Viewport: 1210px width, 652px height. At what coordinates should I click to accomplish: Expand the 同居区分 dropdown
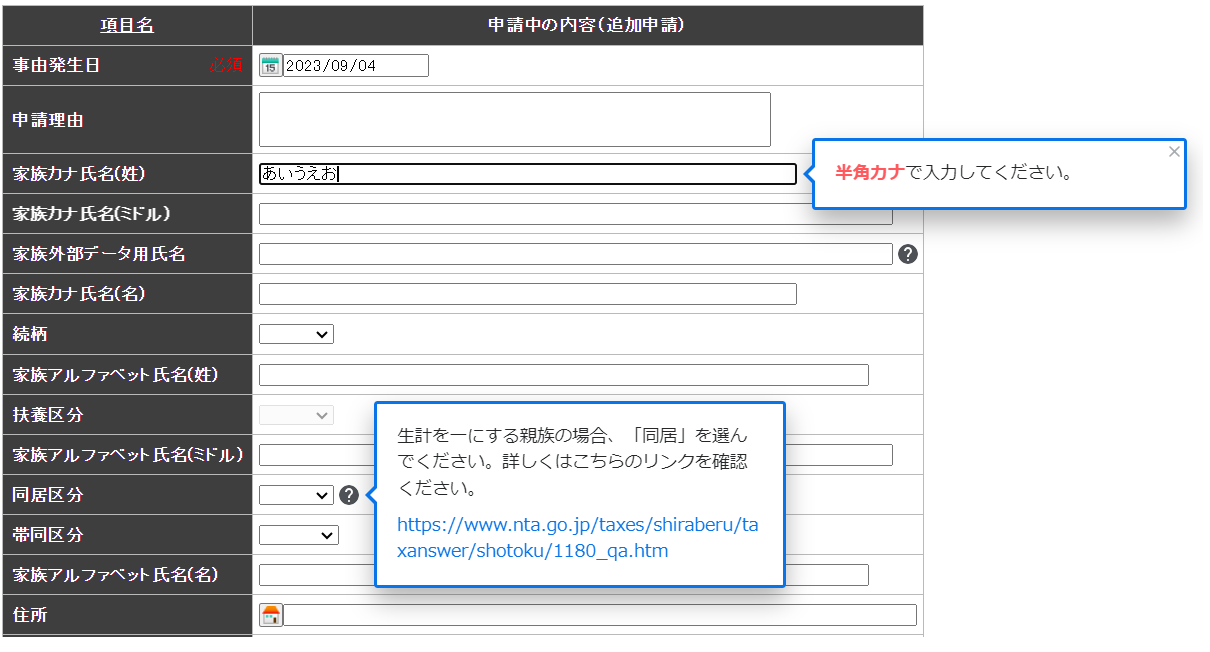coord(296,495)
